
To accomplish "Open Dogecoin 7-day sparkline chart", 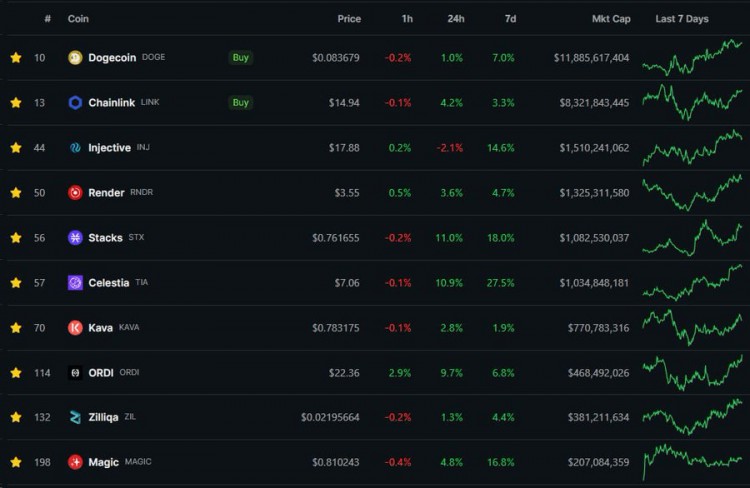I will tap(692, 58).
